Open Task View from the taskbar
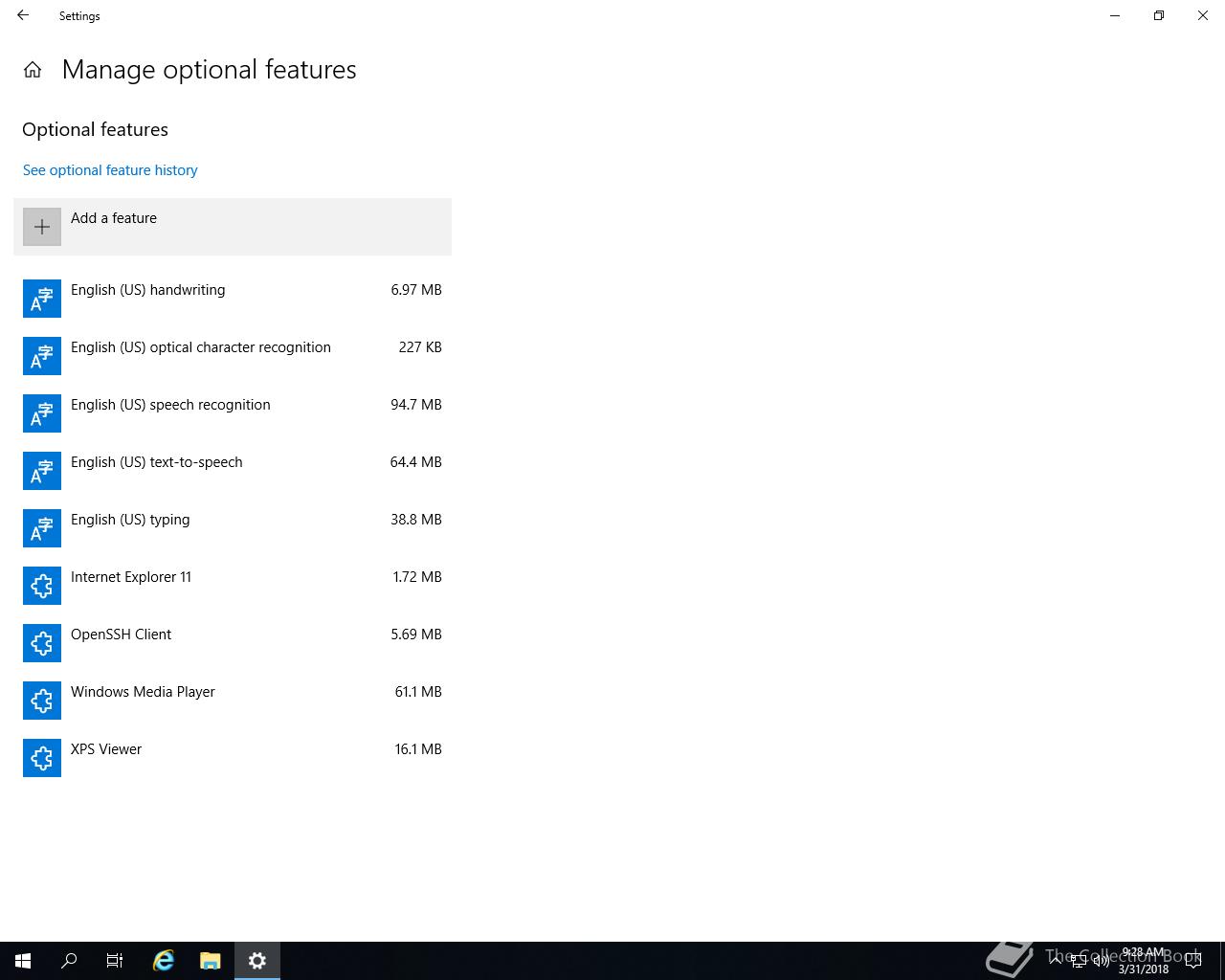1225x980 pixels. tap(115, 961)
